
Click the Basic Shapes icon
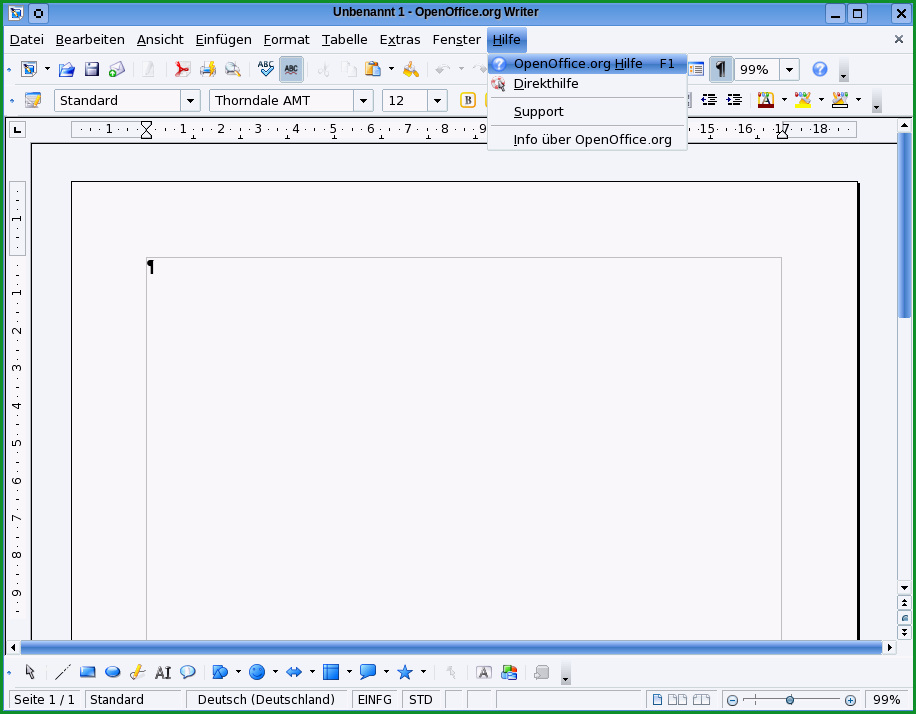pyautogui.click(x=220, y=673)
